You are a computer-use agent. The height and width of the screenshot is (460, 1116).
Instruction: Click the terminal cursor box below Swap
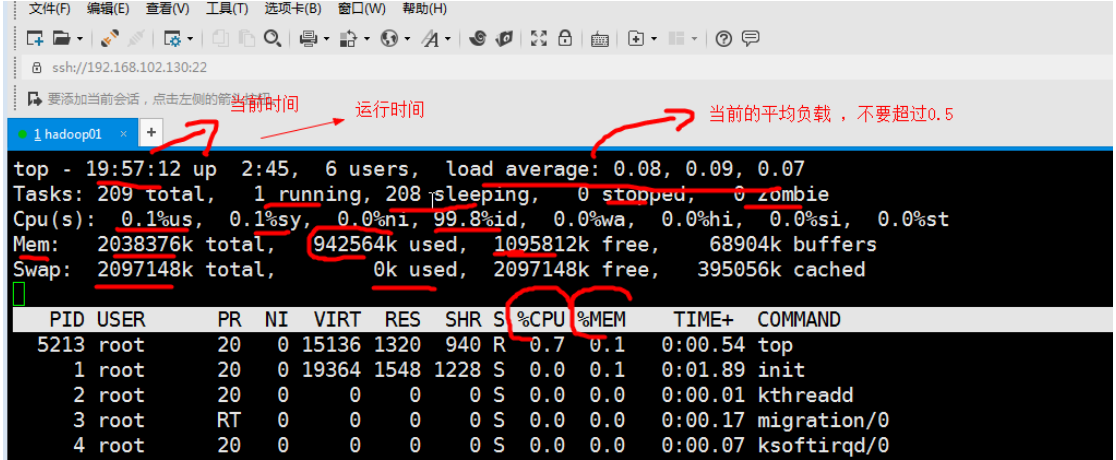(19, 293)
